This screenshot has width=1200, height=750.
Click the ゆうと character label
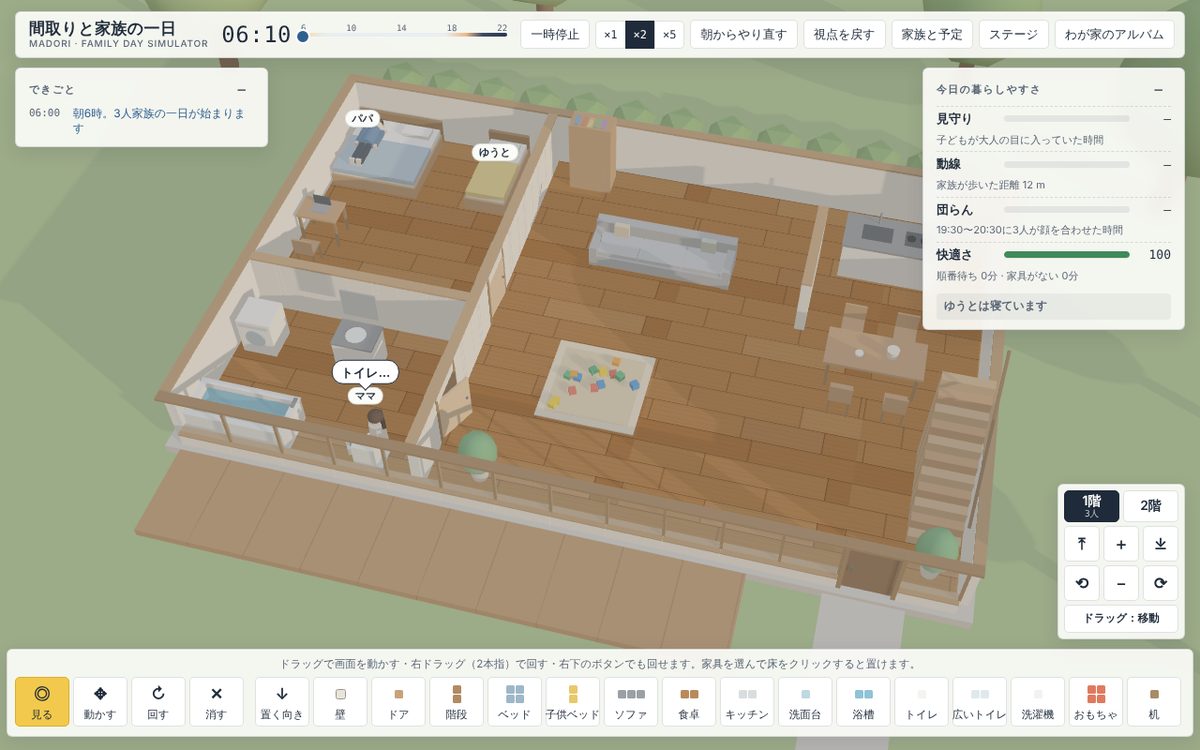(495, 152)
